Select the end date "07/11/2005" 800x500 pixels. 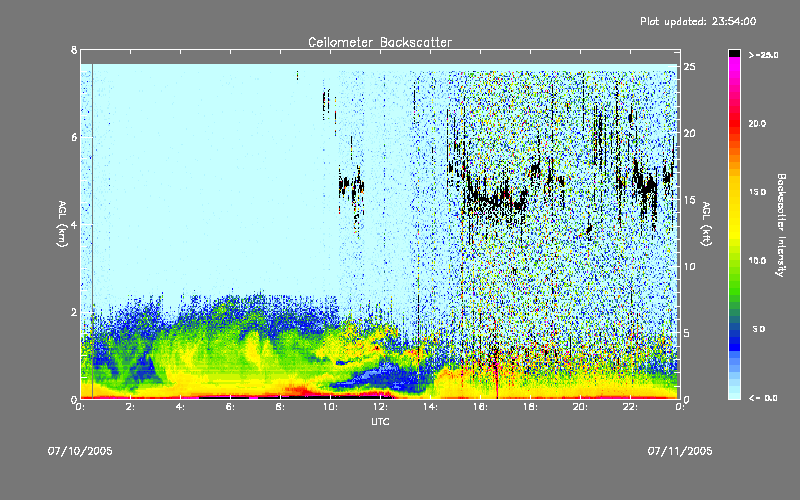tap(680, 451)
